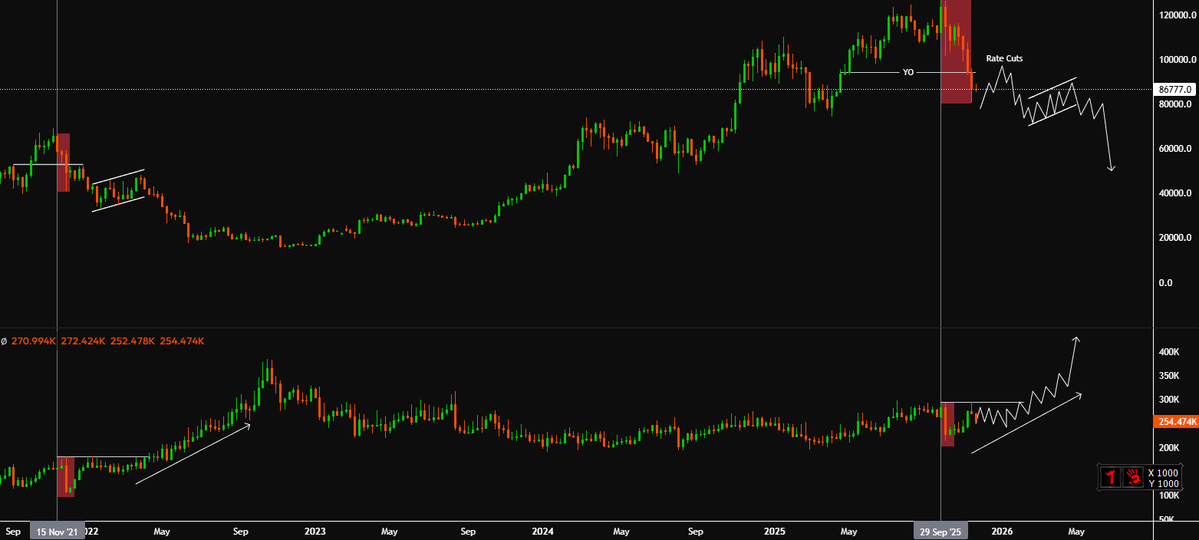Click the 29 Sep '25 date marker
The height and width of the screenshot is (540, 1199).
942,532
